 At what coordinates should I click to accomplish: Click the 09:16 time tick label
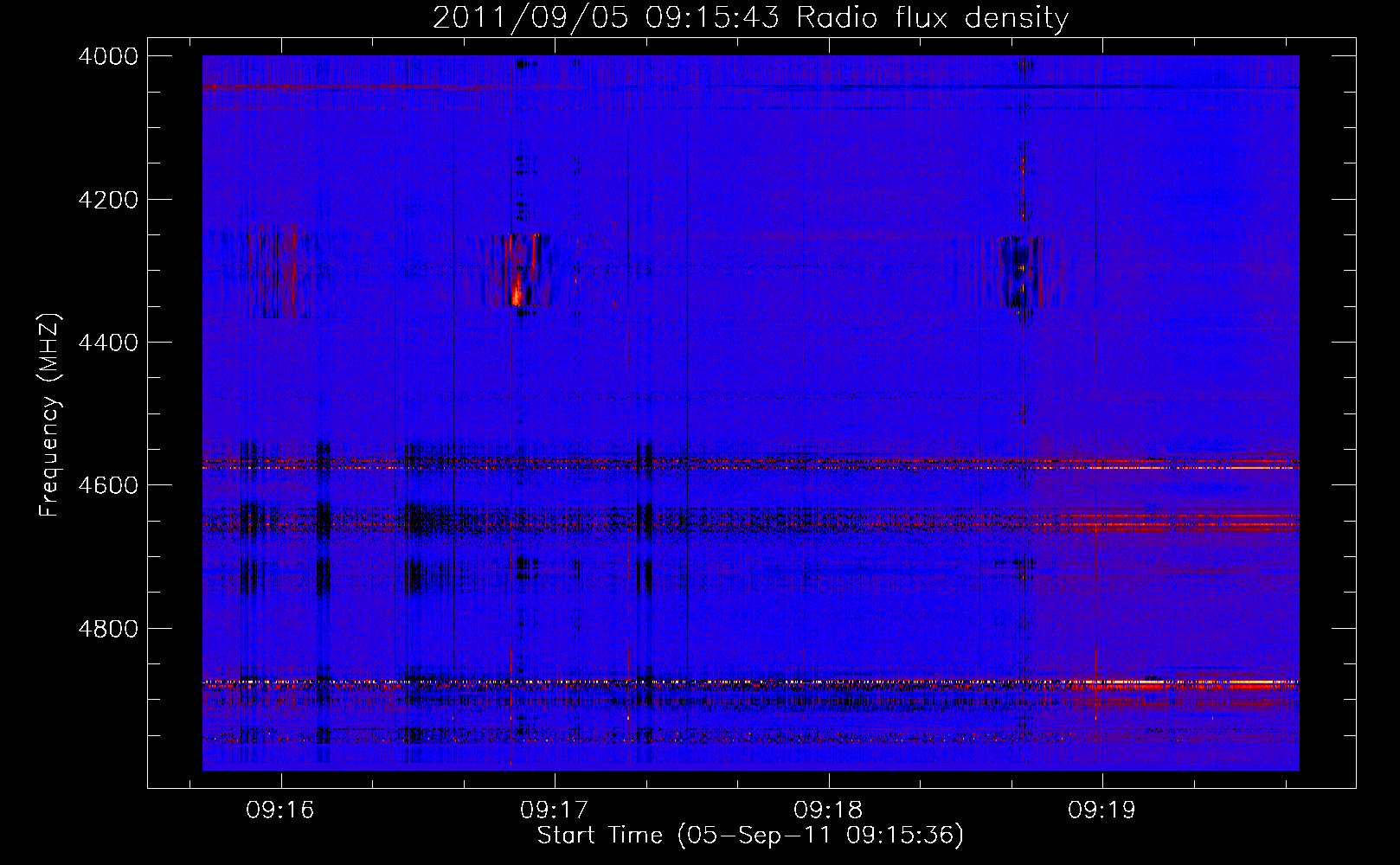(x=280, y=811)
